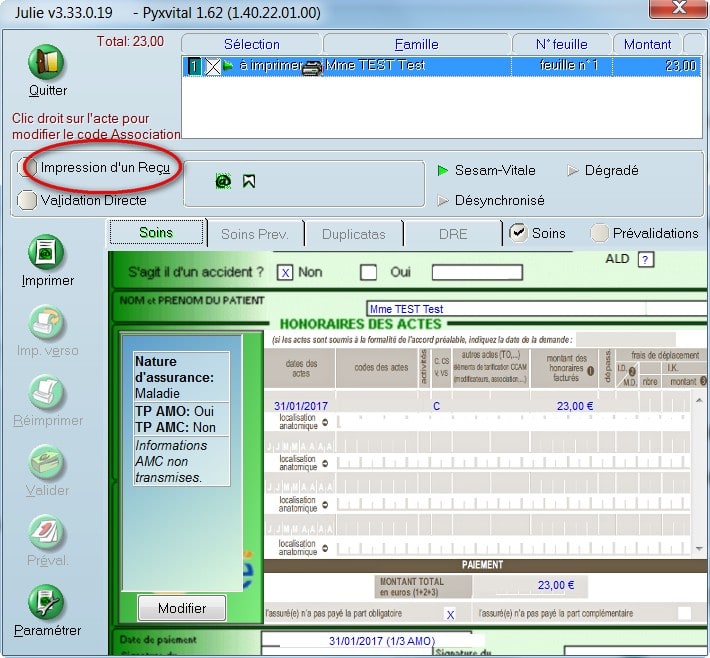
Task: Select the Impression d'un Reçu radio option
Action: tap(28, 168)
